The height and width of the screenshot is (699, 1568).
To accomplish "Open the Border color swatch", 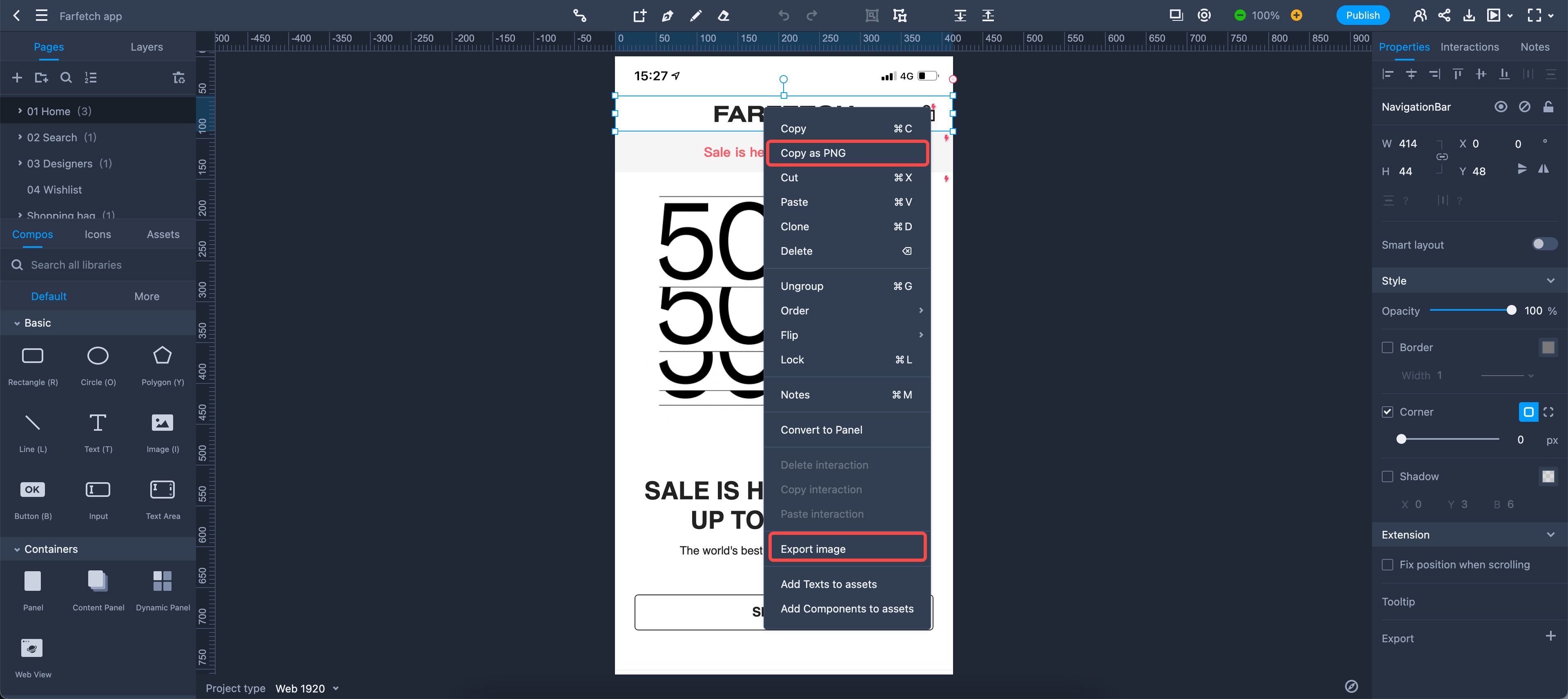I will point(1548,347).
